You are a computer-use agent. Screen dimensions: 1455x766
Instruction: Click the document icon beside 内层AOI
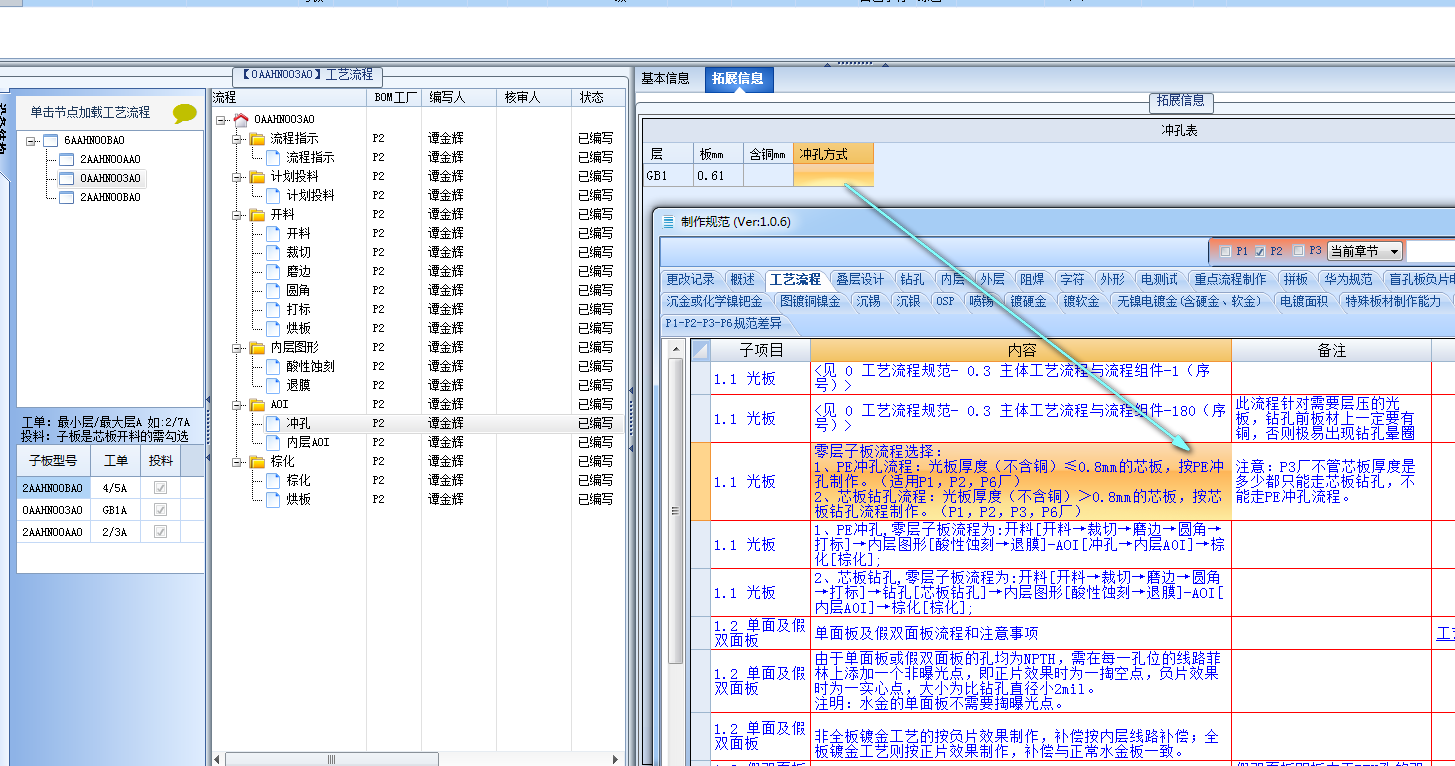click(273, 442)
